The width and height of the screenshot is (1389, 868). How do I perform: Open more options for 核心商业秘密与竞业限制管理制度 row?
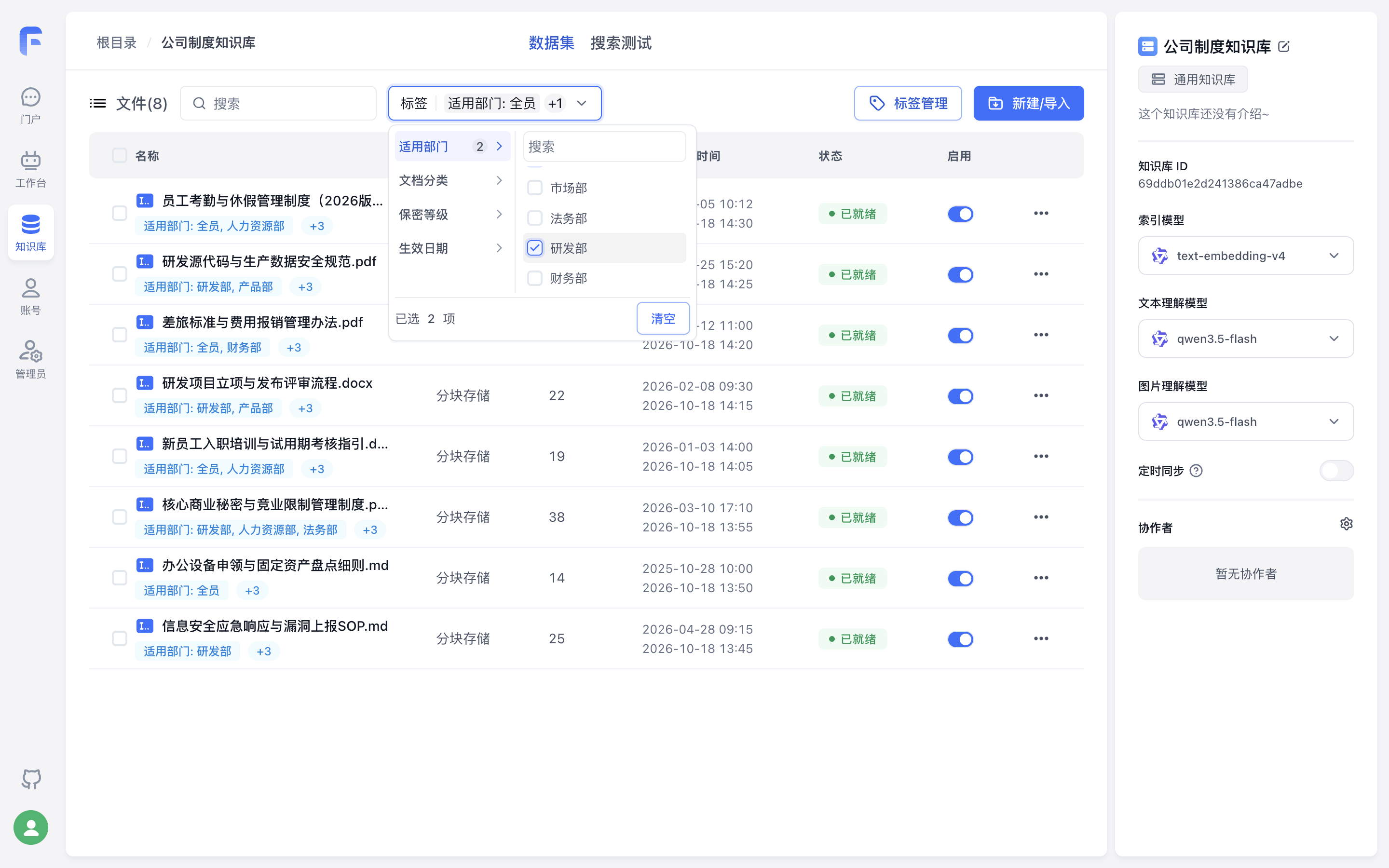click(1041, 517)
